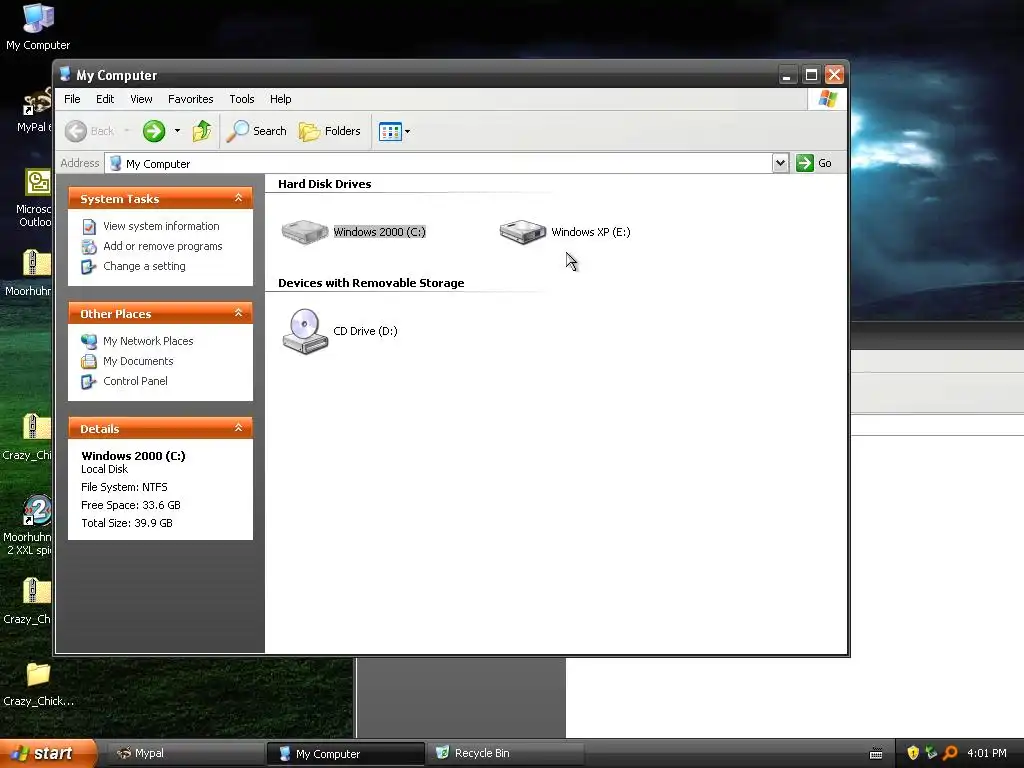The image size is (1024, 768).
Task: Click the network connection tray icon
Action: point(931,753)
